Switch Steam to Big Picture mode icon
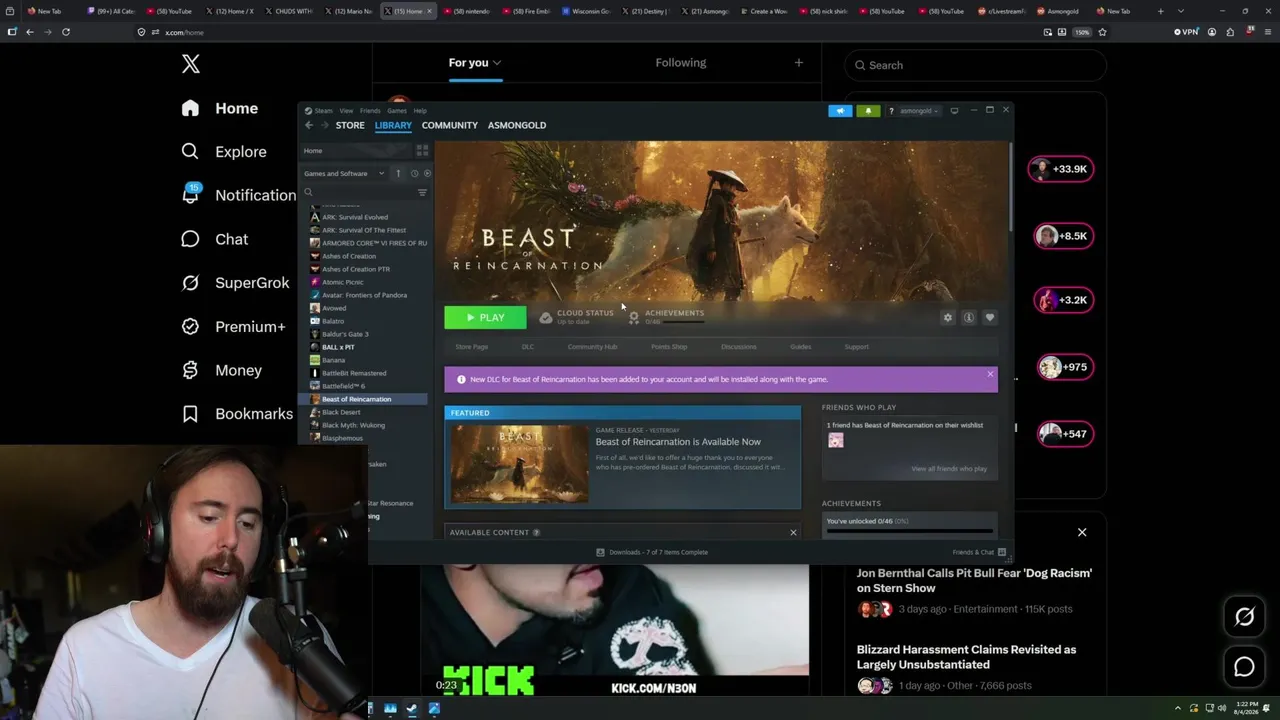This screenshot has width=1280, height=720. [x=954, y=111]
